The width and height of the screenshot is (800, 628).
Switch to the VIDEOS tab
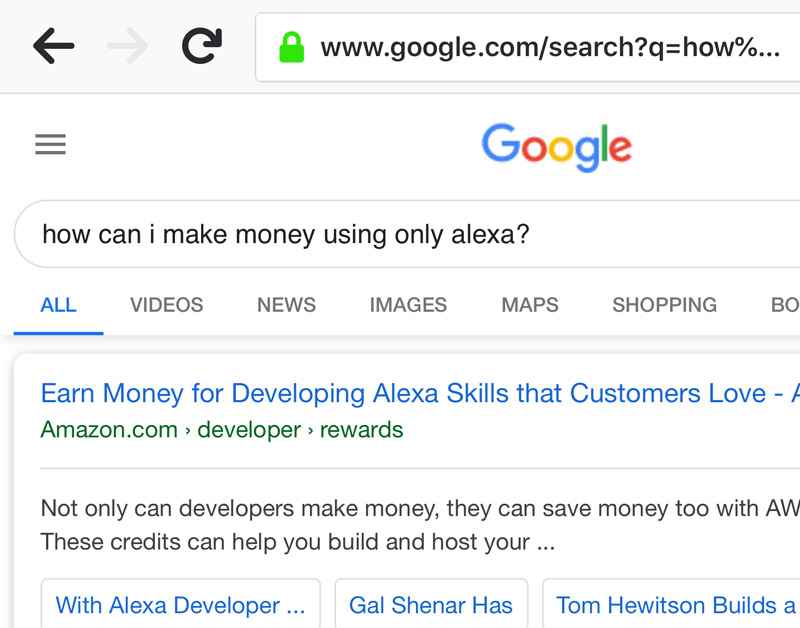(166, 305)
